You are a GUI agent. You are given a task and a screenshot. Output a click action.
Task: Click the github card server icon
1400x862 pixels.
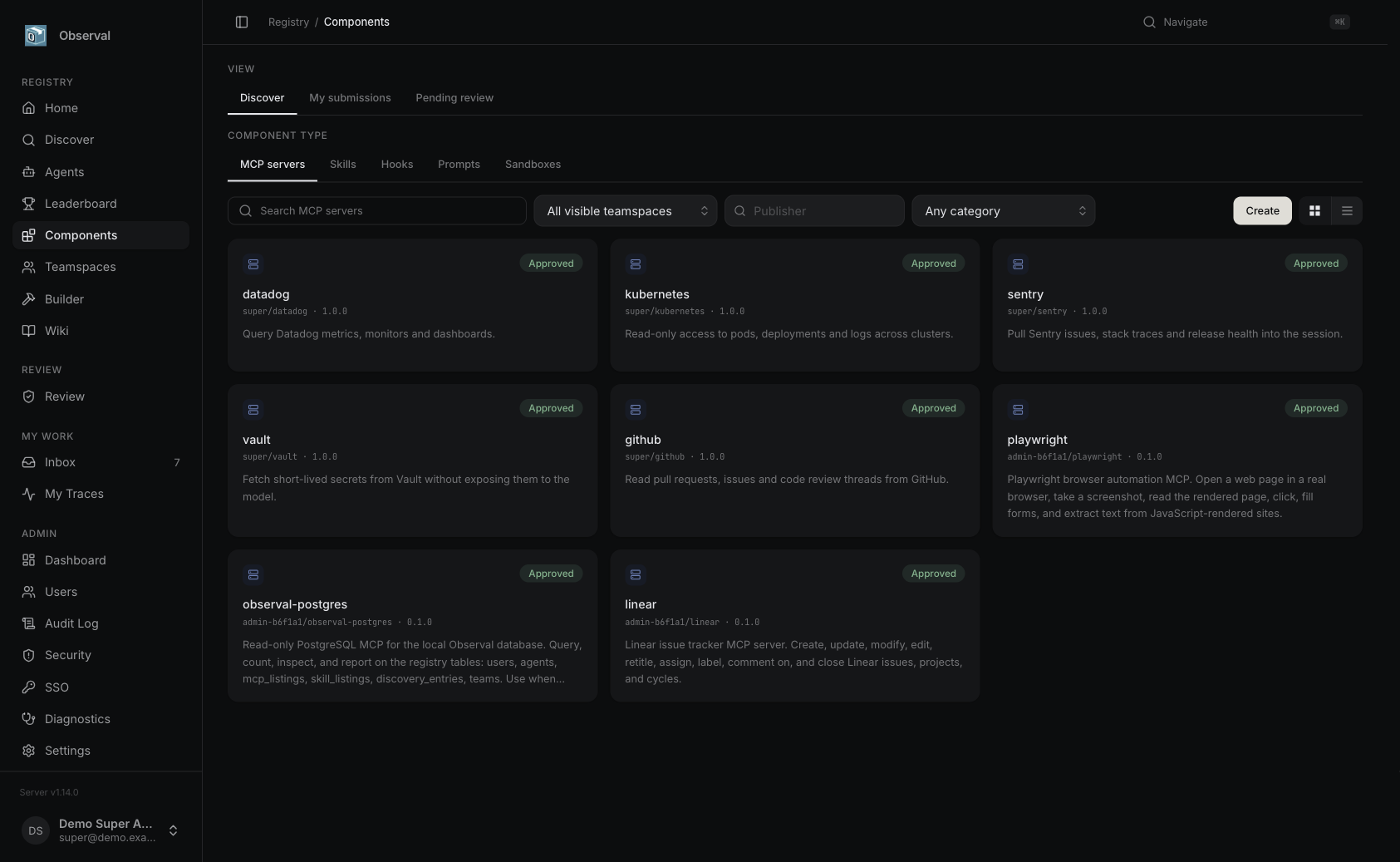pyautogui.click(x=636, y=410)
